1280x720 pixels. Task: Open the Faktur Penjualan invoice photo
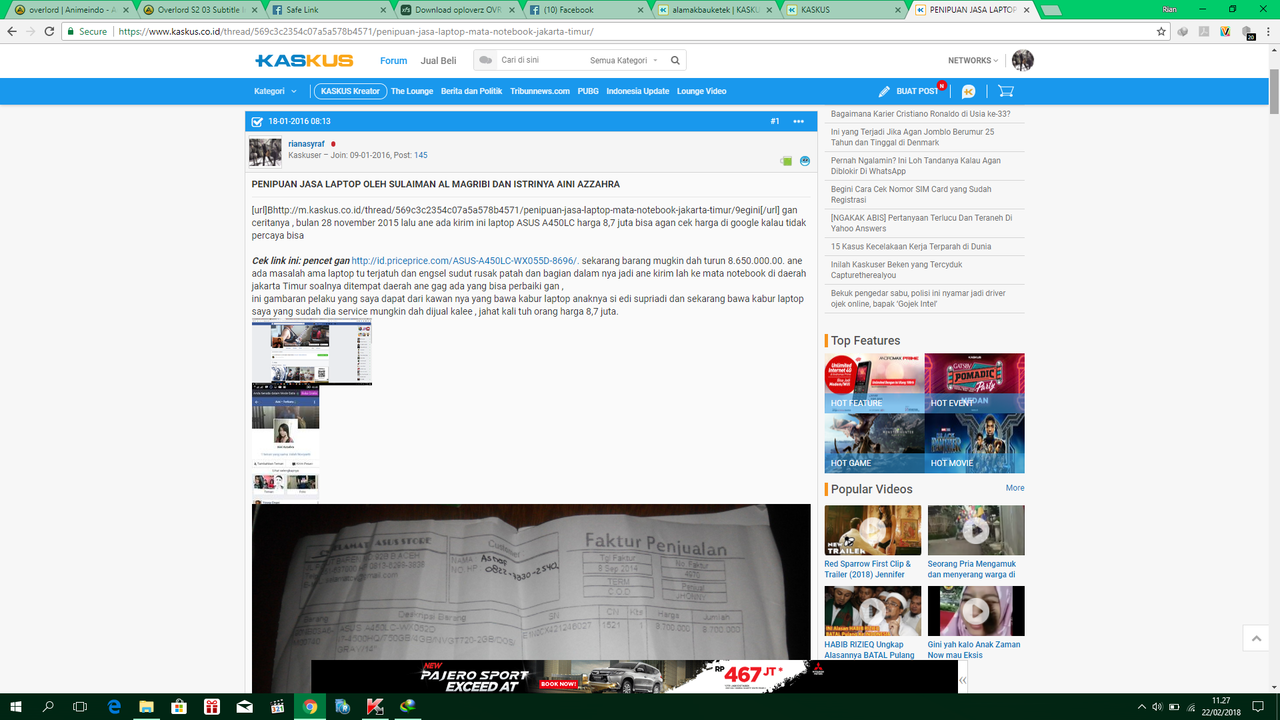tap(531, 598)
